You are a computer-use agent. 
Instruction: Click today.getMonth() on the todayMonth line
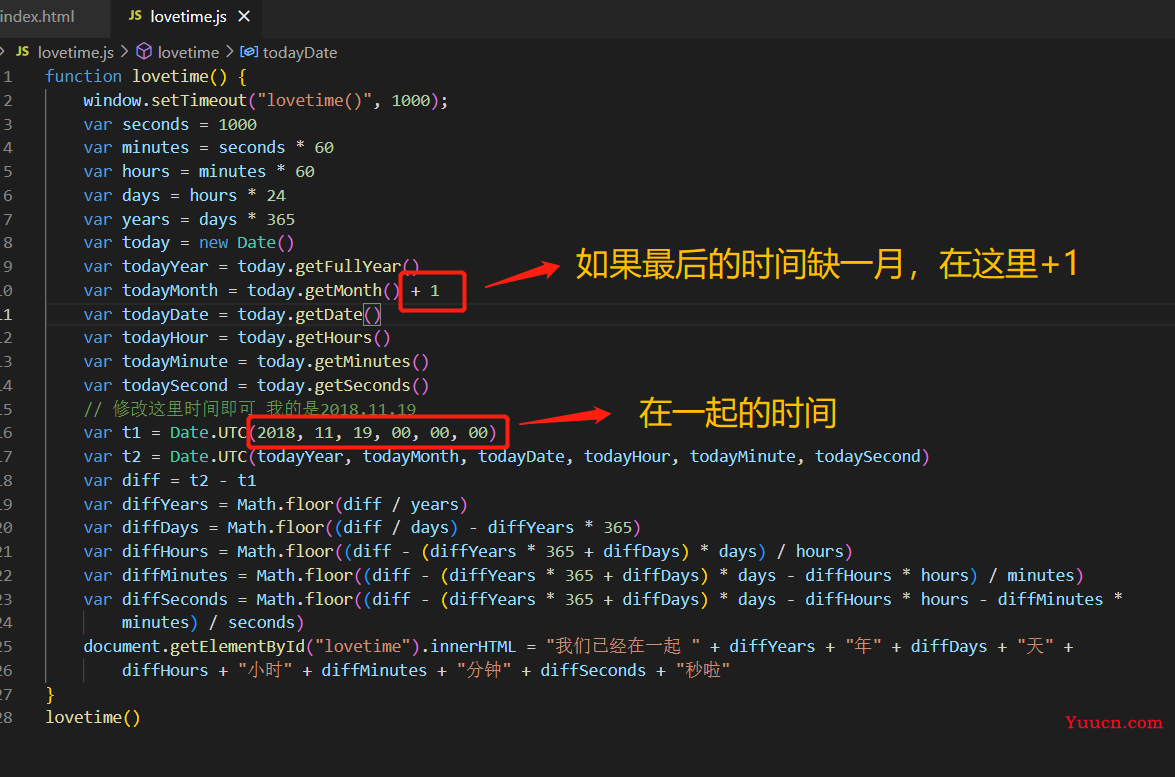point(324,291)
